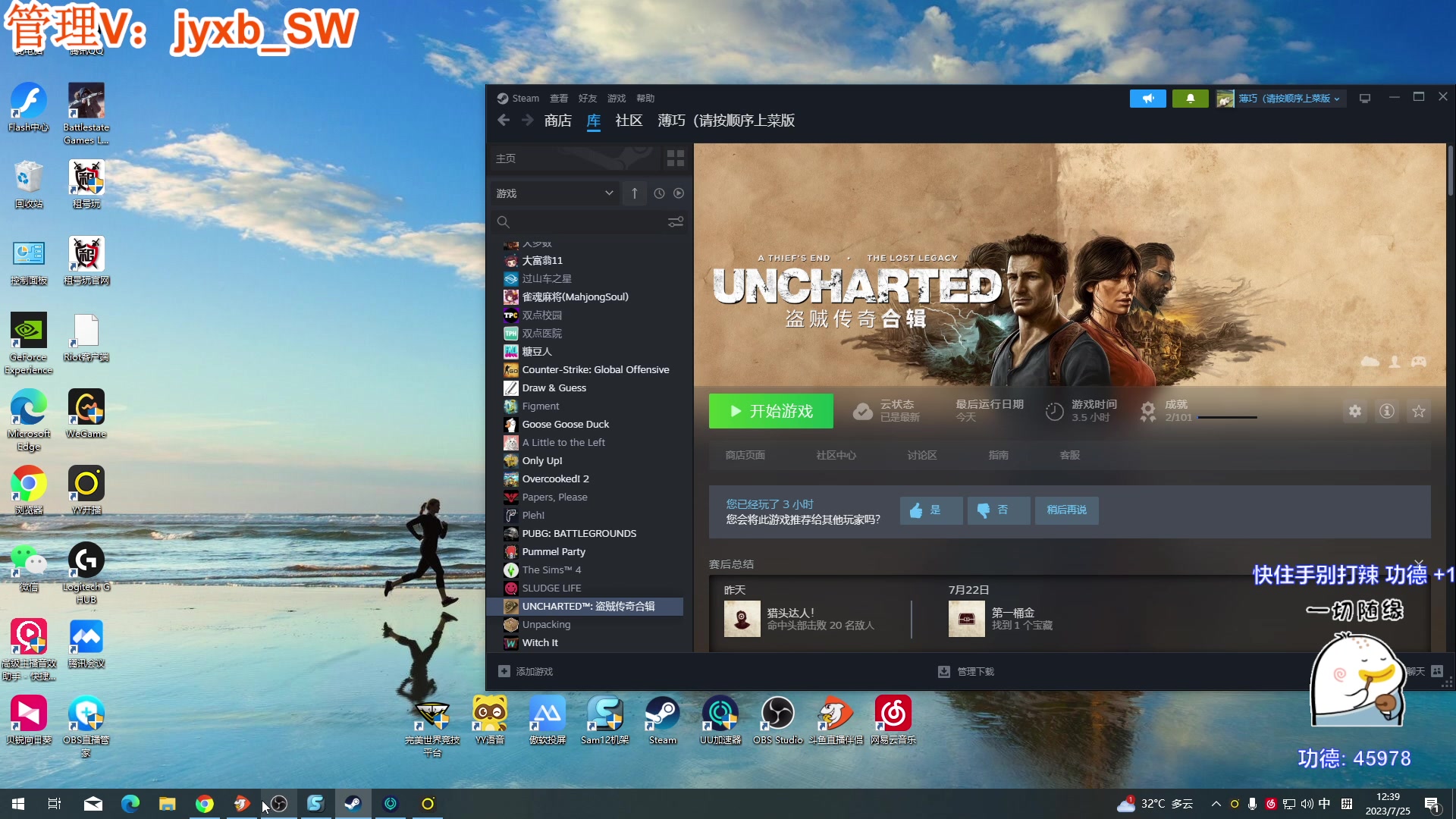Image resolution: width=1456 pixels, height=819 pixels.
Task: Open the 帮助 menu
Action: (645, 99)
